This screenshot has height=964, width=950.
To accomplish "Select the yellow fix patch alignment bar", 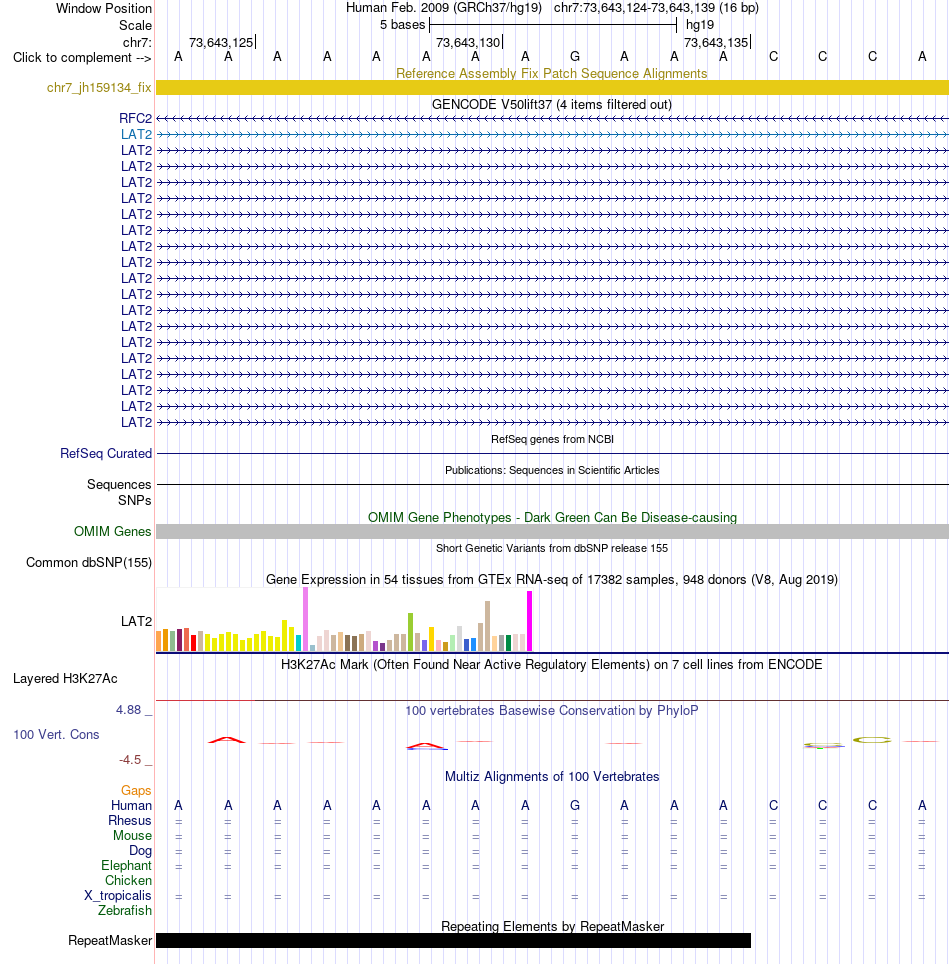I will [x=552, y=87].
